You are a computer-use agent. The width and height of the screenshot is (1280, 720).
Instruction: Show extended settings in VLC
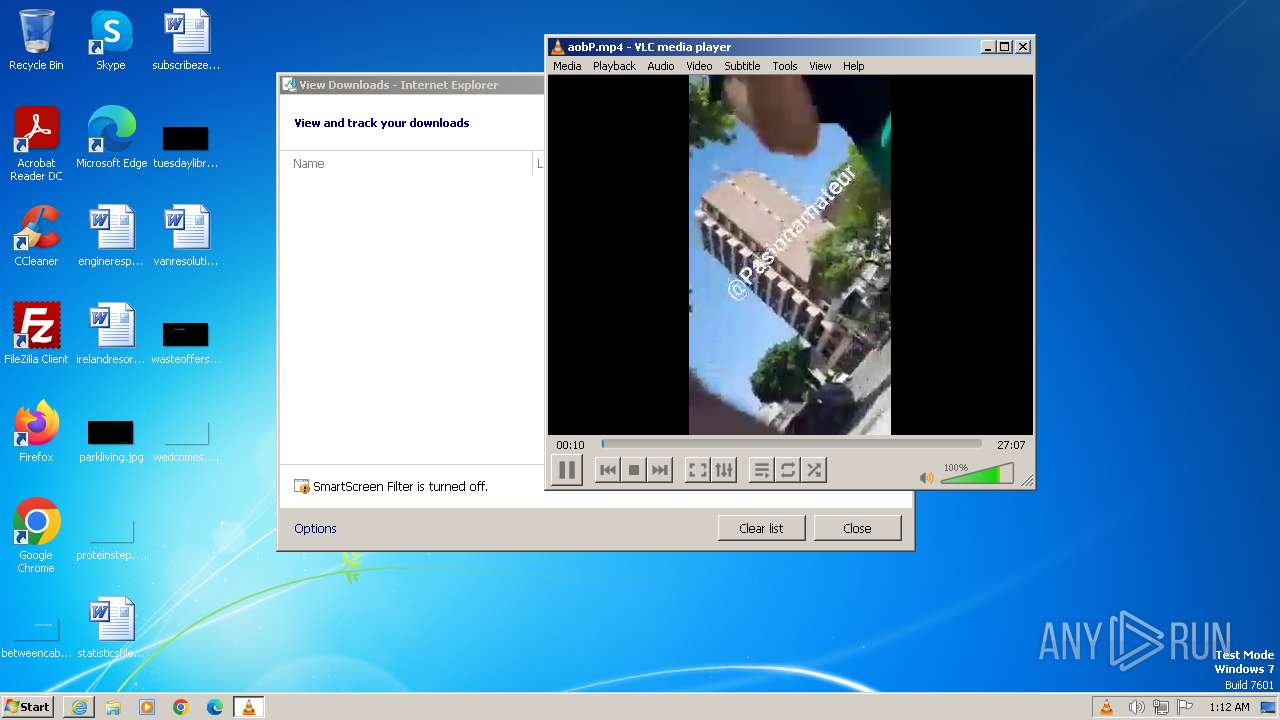pos(723,470)
